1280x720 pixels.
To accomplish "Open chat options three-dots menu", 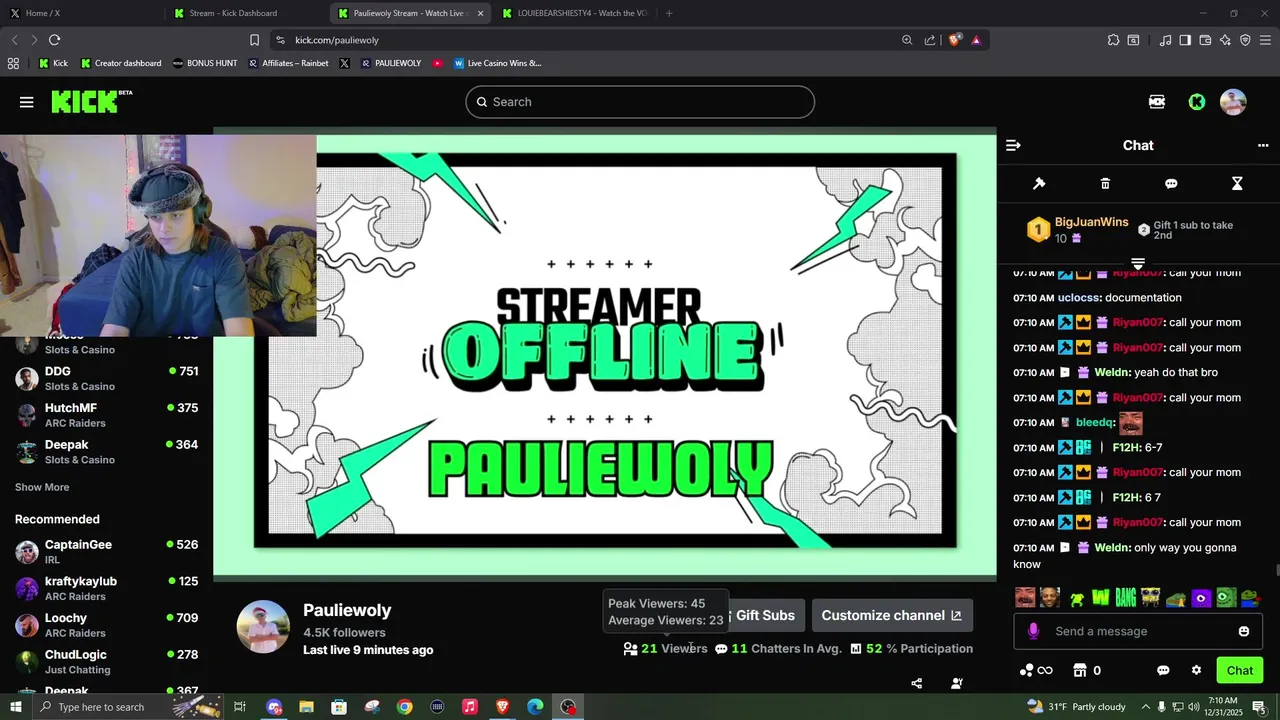I will point(1263,145).
